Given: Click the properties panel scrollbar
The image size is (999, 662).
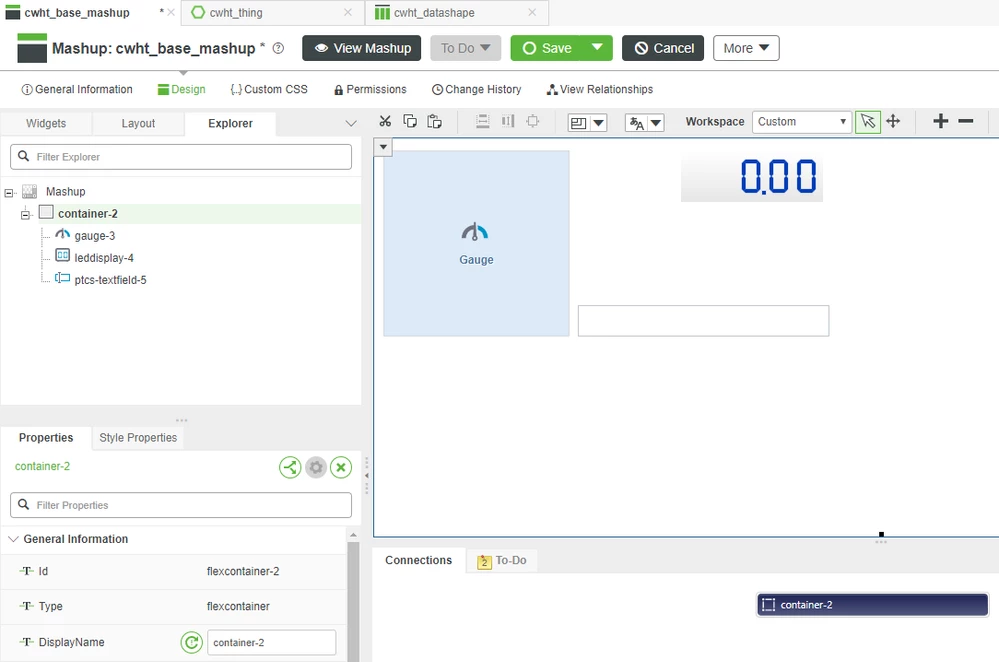Looking at the screenshot, I should (353, 599).
